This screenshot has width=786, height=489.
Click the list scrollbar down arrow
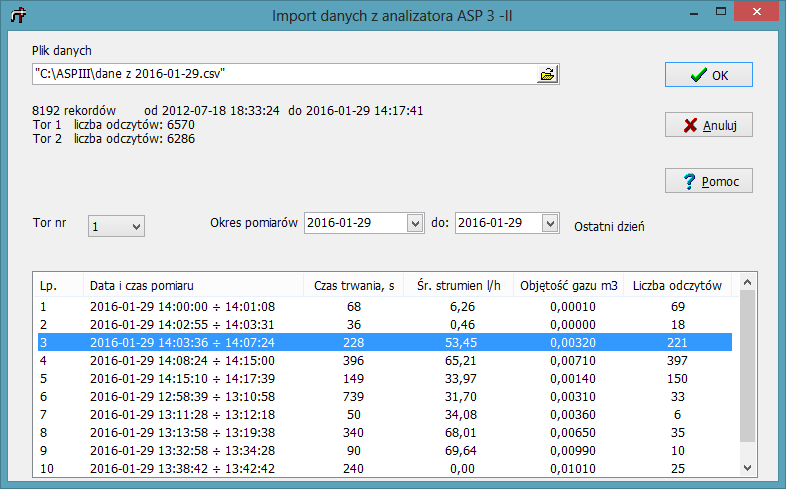click(747, 468)
